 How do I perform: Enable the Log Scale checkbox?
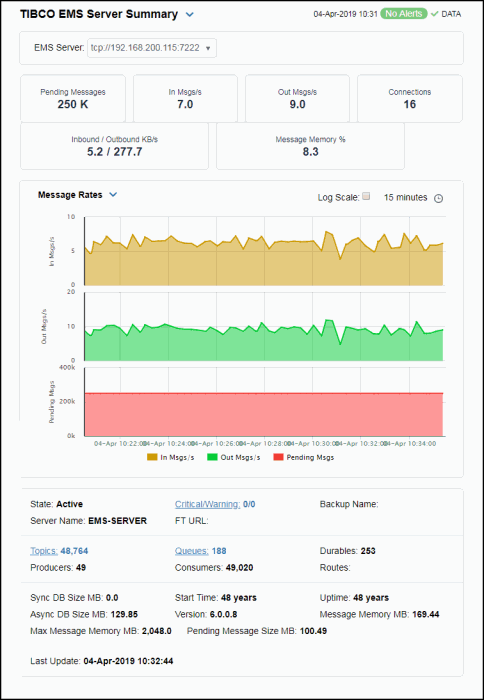366,196
